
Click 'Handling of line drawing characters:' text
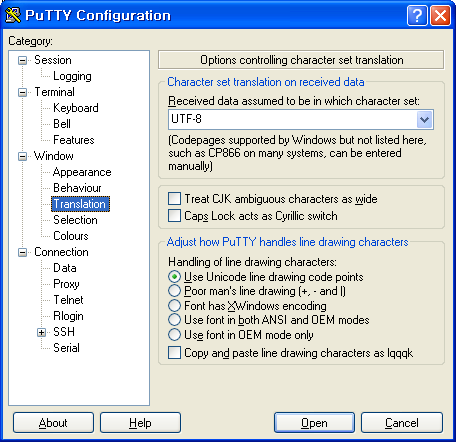(252, 262)
